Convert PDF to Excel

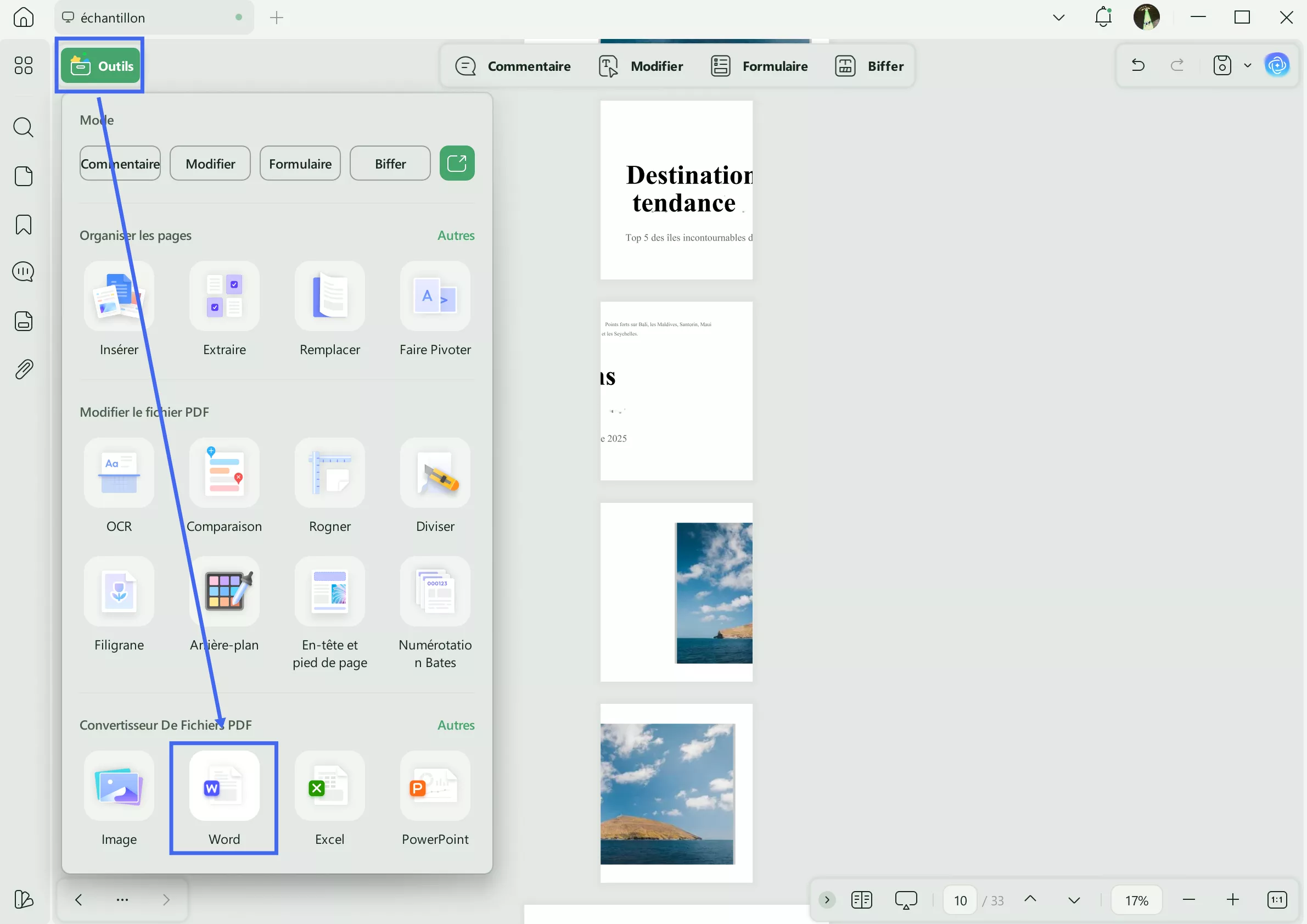tap(329, 786)
